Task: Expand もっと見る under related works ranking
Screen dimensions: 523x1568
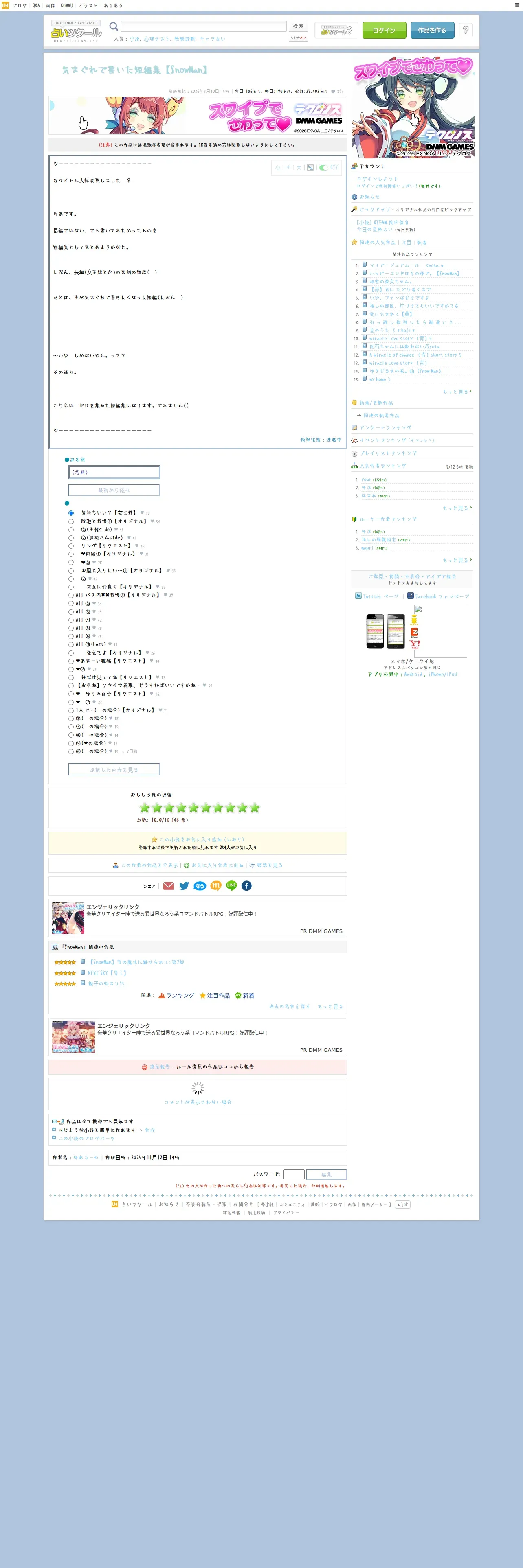Action: 457,392
